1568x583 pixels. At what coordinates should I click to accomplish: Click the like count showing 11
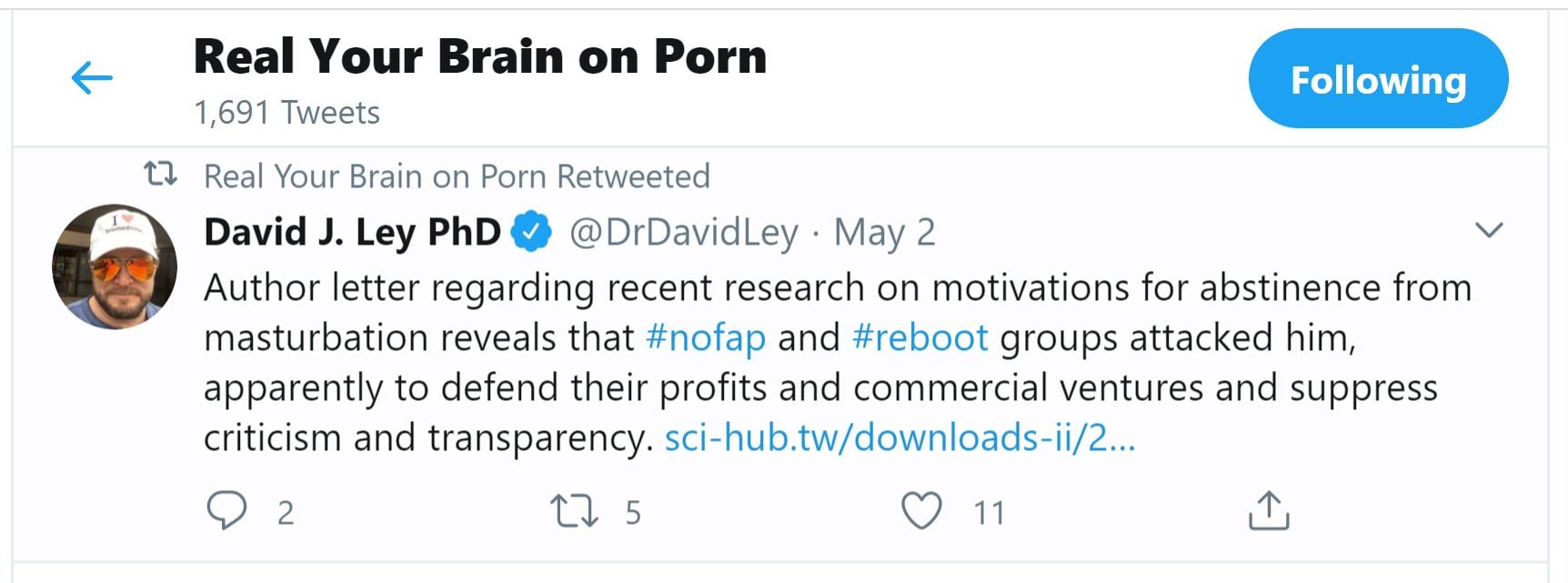click(989, 513)
